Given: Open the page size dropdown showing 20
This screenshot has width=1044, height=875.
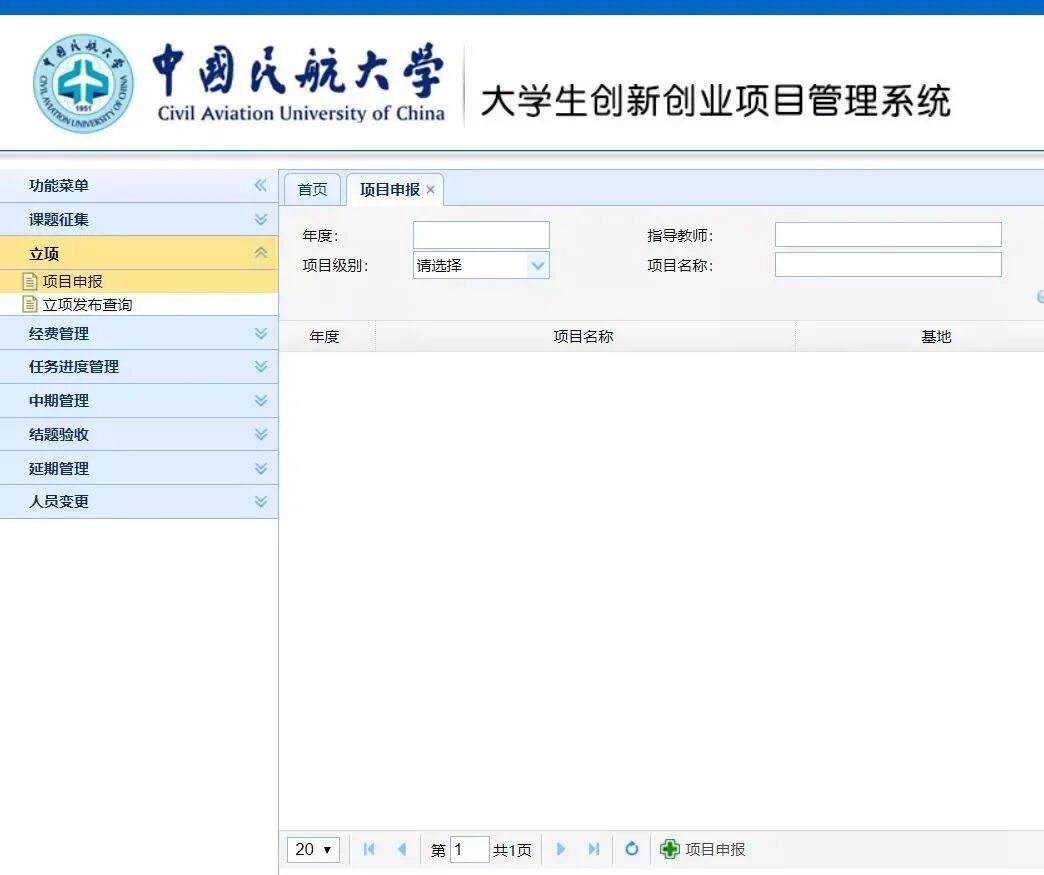Looking at the screenshot, I should tap(313, 849).
